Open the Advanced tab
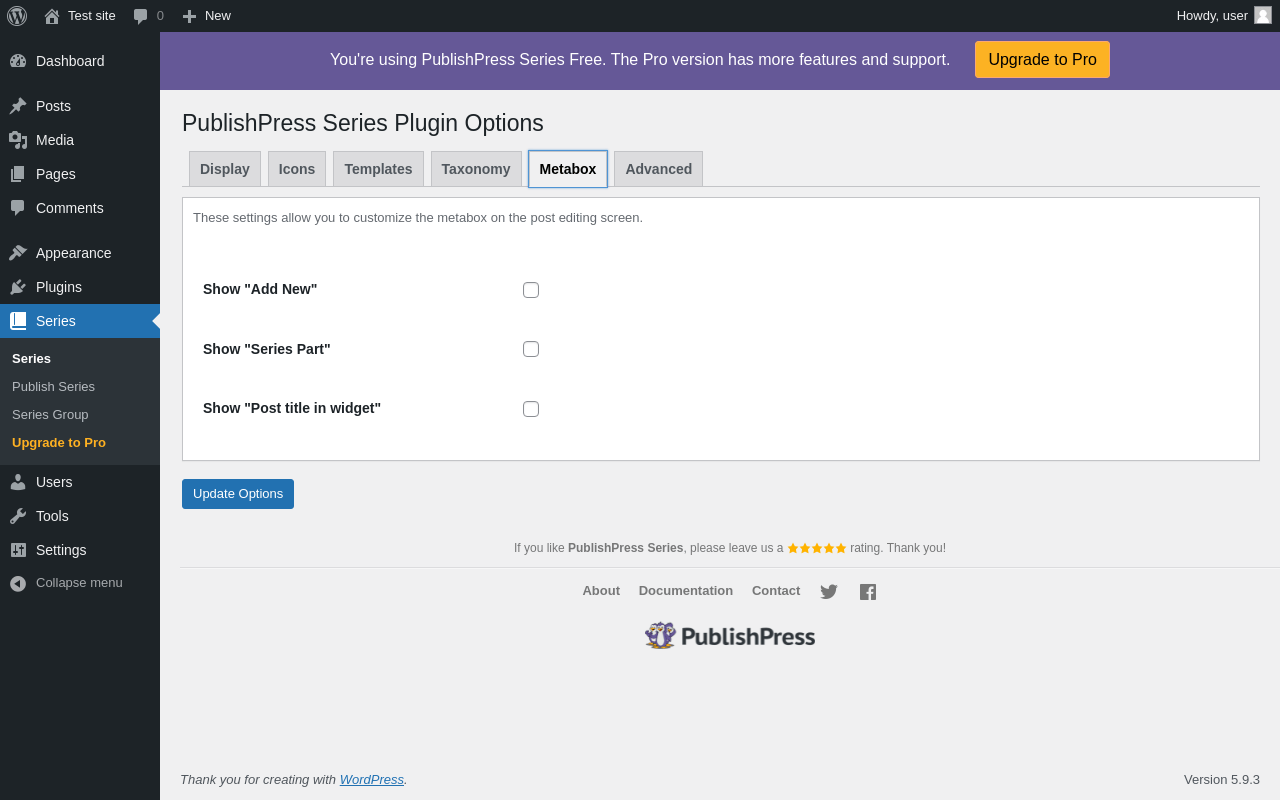The width and height of the screenshot is (1280, 800). click(x=658, y=169)
